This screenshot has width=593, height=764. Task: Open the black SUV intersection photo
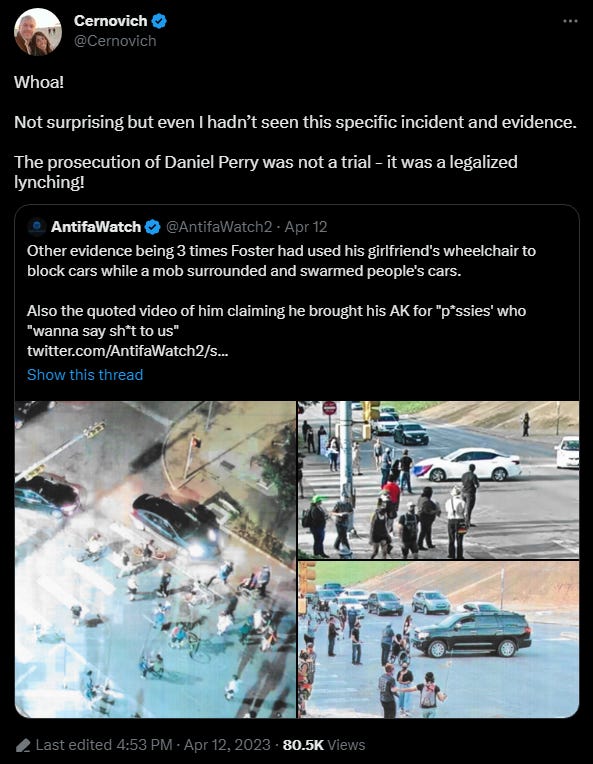point(439,639)
